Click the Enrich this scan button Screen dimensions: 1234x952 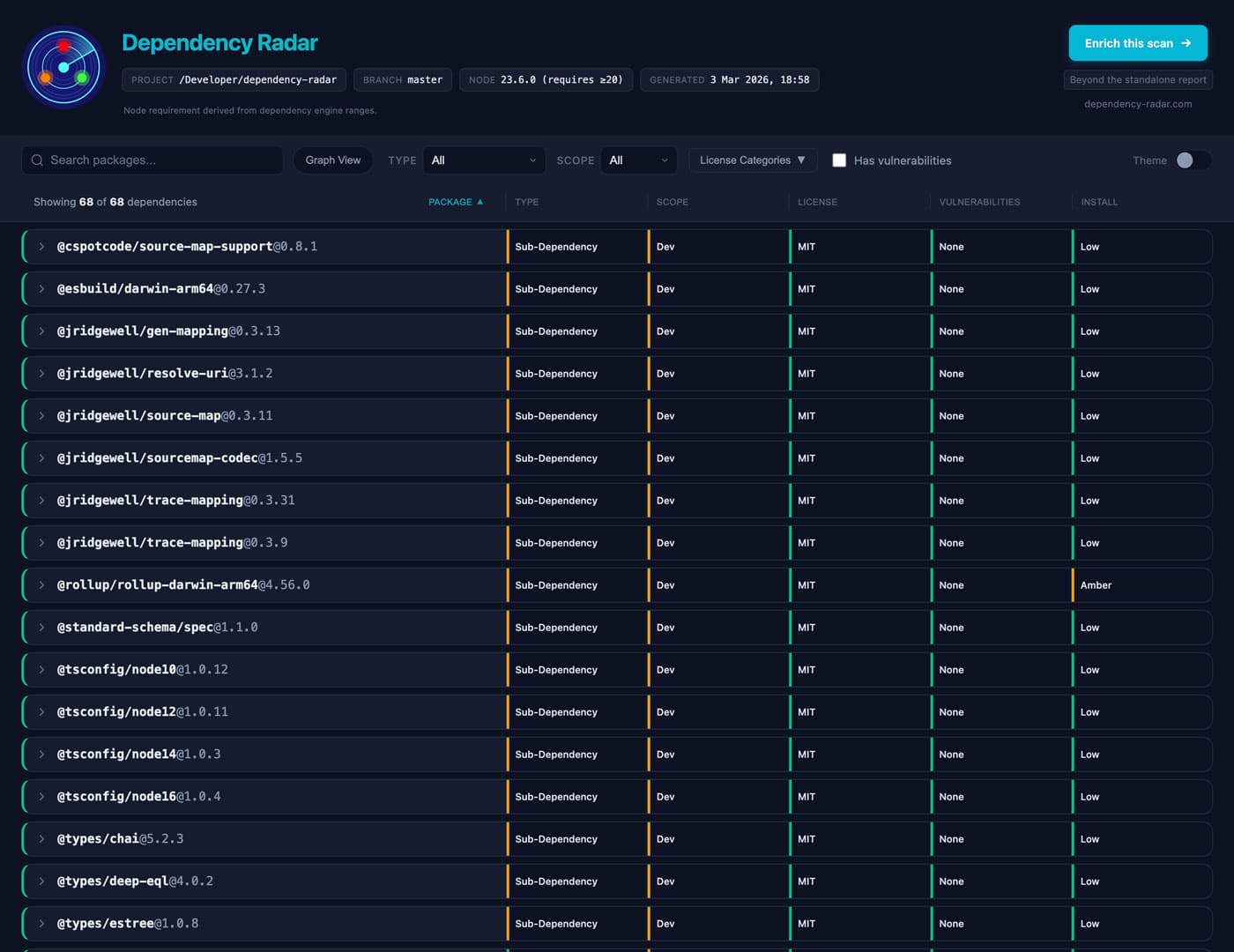1138,42
